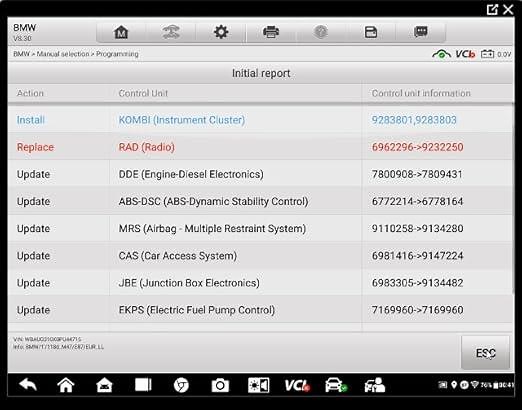Click the value 6983305->9134482
The width and height of the screenshot is (522, 410).
(x=417, y=283)
